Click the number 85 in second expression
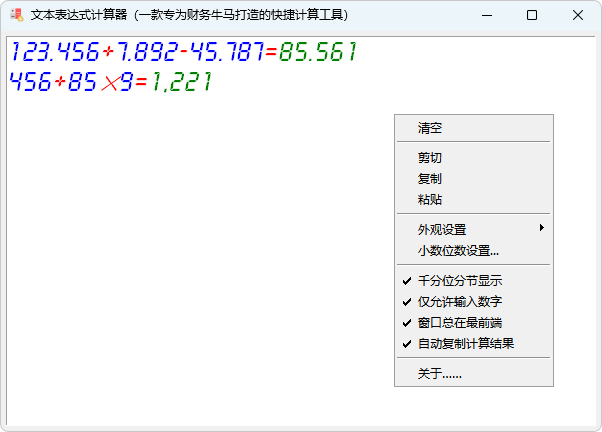This screenshot has height=432, width=602. tap(82, 81)
